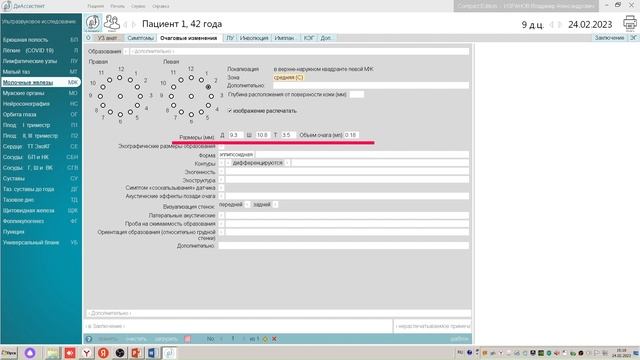Screen dimensions: 640x360
Task: Go to next patient arrow
Action: [133, 24]
